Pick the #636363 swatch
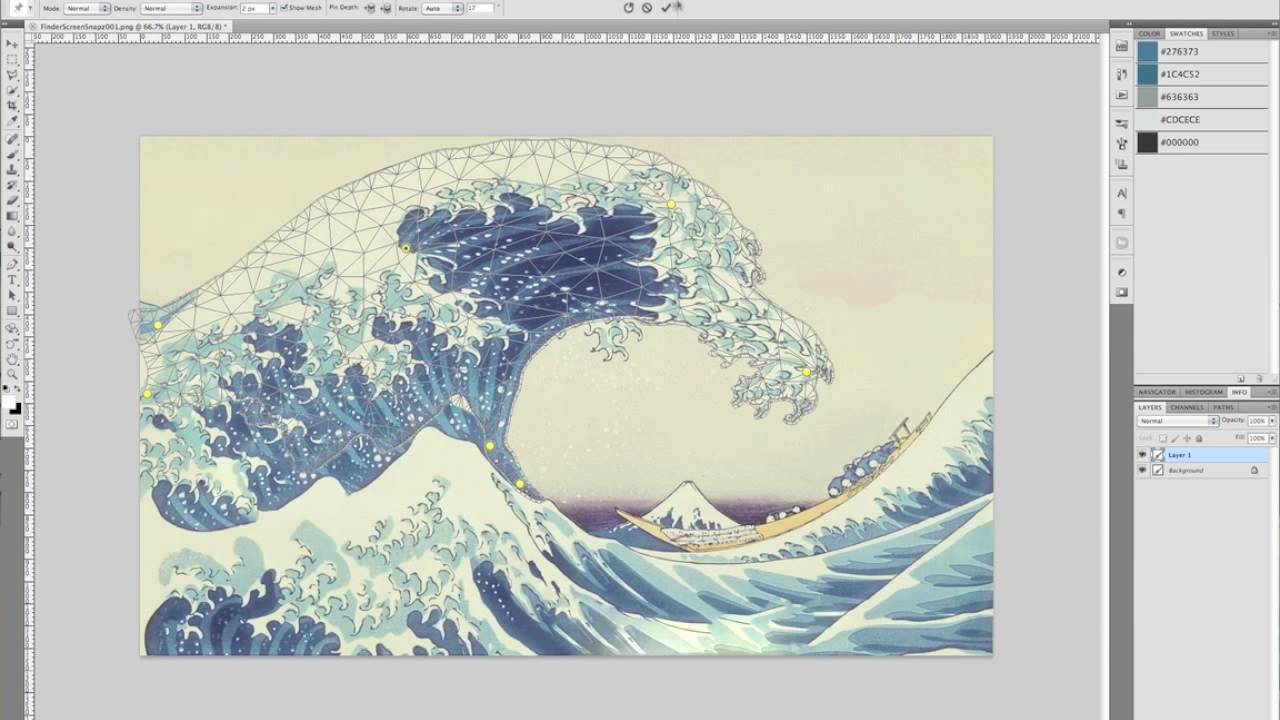 (x=1147, y=97)
